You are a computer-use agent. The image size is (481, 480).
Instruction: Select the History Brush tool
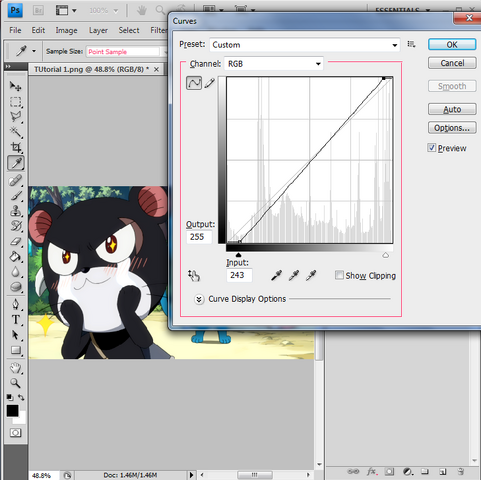point(15,226)
